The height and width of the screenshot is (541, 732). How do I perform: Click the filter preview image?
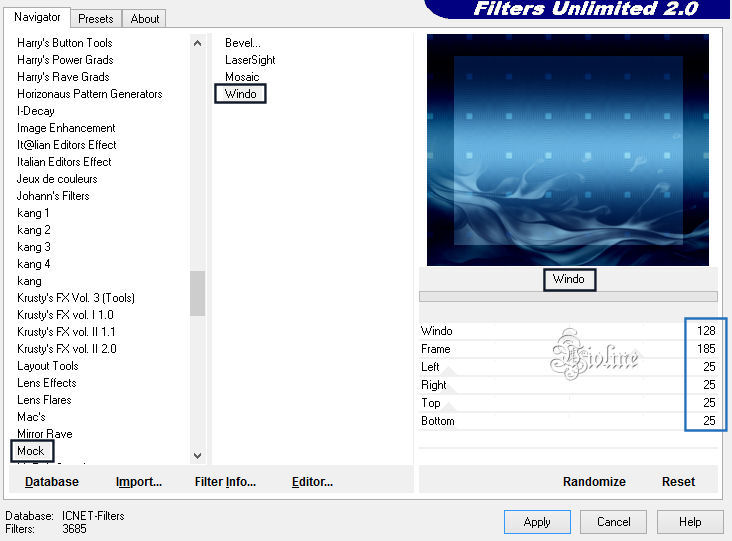click(x=568, y=150)
